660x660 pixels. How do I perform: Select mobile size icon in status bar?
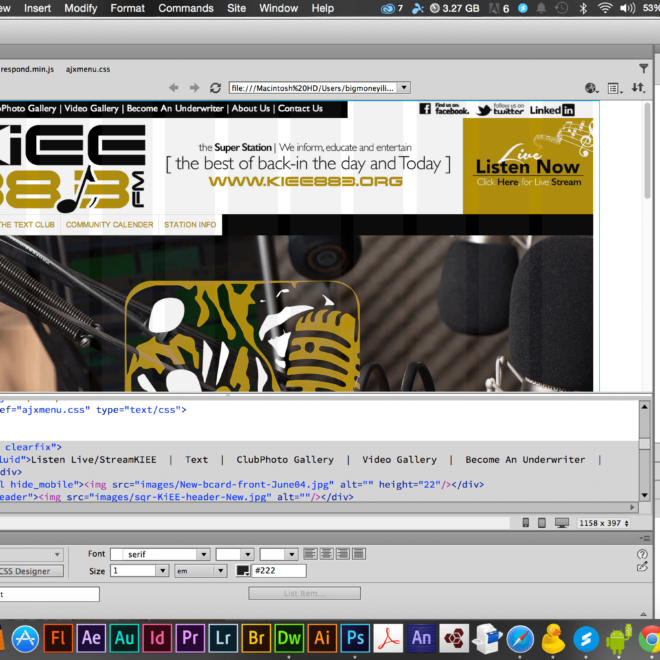click(x=526, y=523)
